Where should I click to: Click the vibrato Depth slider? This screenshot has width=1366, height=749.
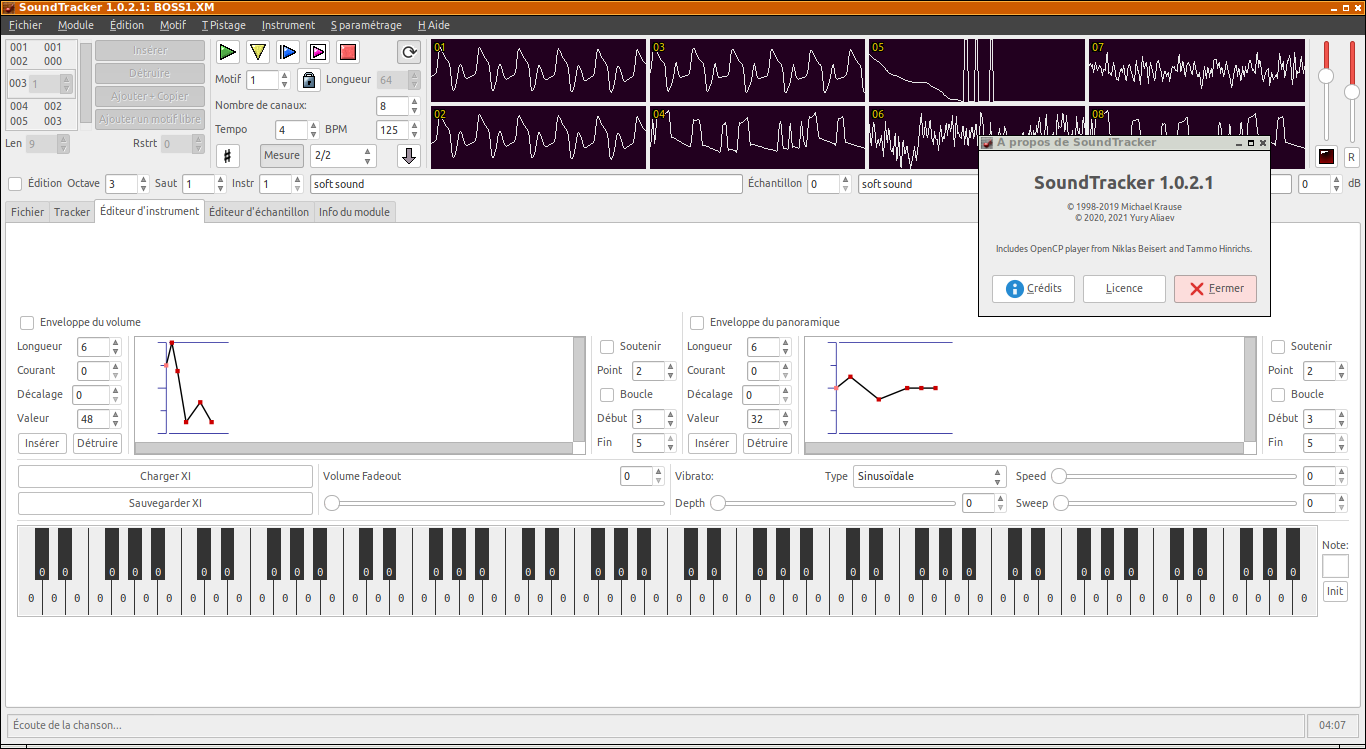(x=833, y=503)
